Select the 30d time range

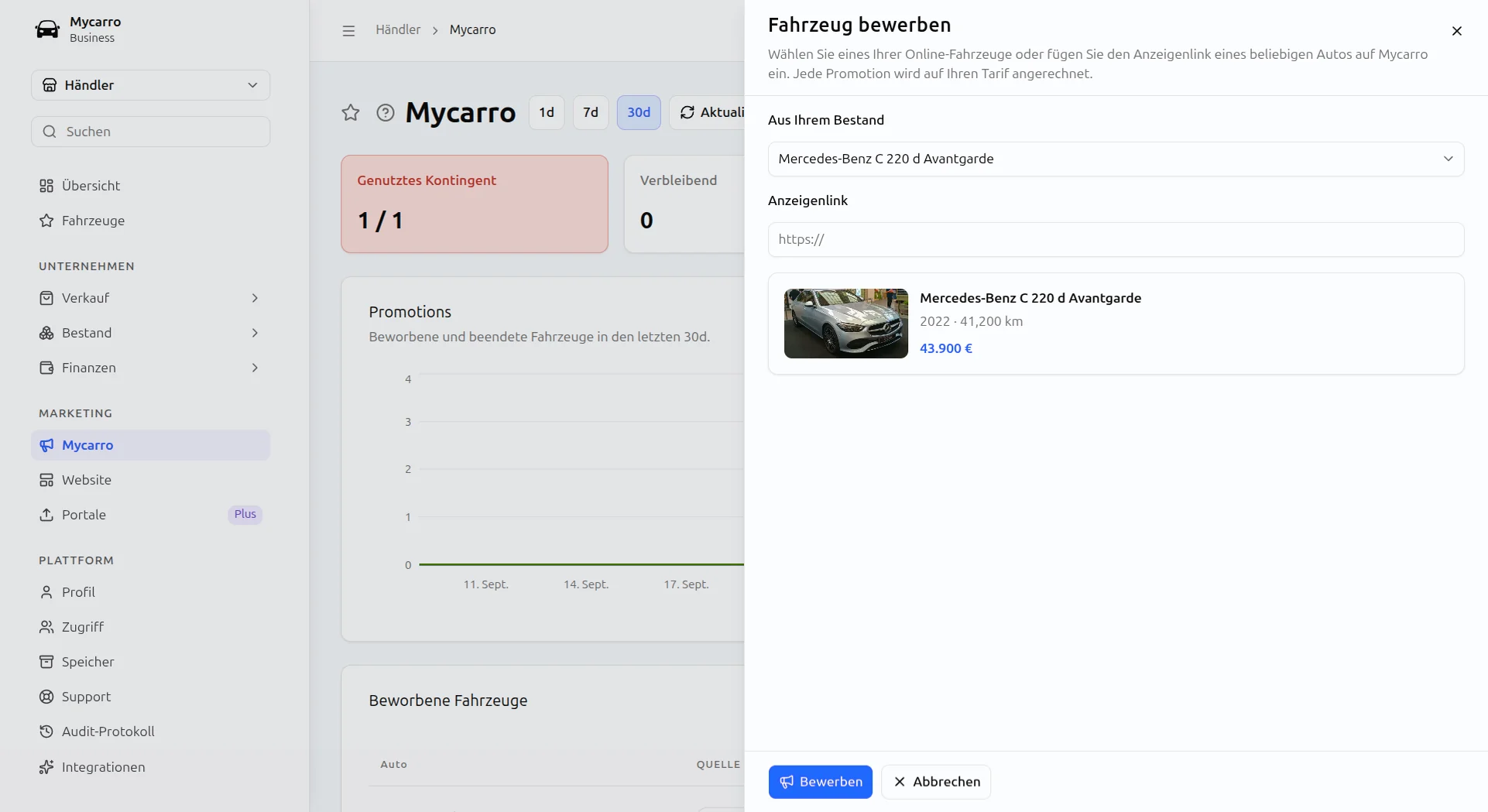639,112
